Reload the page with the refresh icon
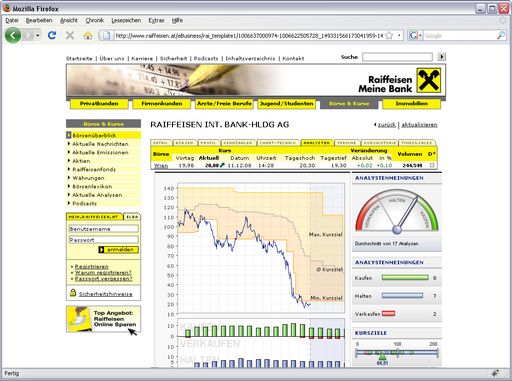The width and height of the screenshot is (512, 381). pos(52,35)
